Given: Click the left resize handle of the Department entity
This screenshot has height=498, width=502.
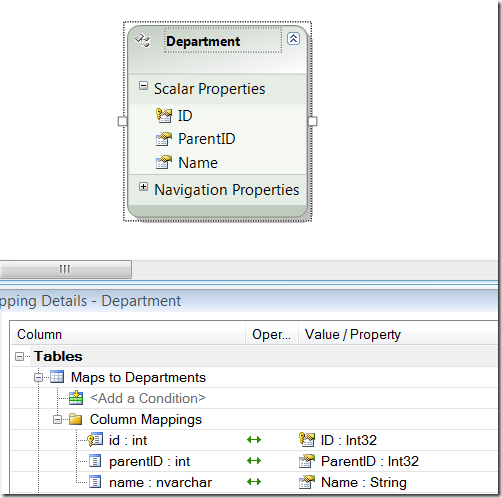Looking at the screenshot, I should coord(122,121).
